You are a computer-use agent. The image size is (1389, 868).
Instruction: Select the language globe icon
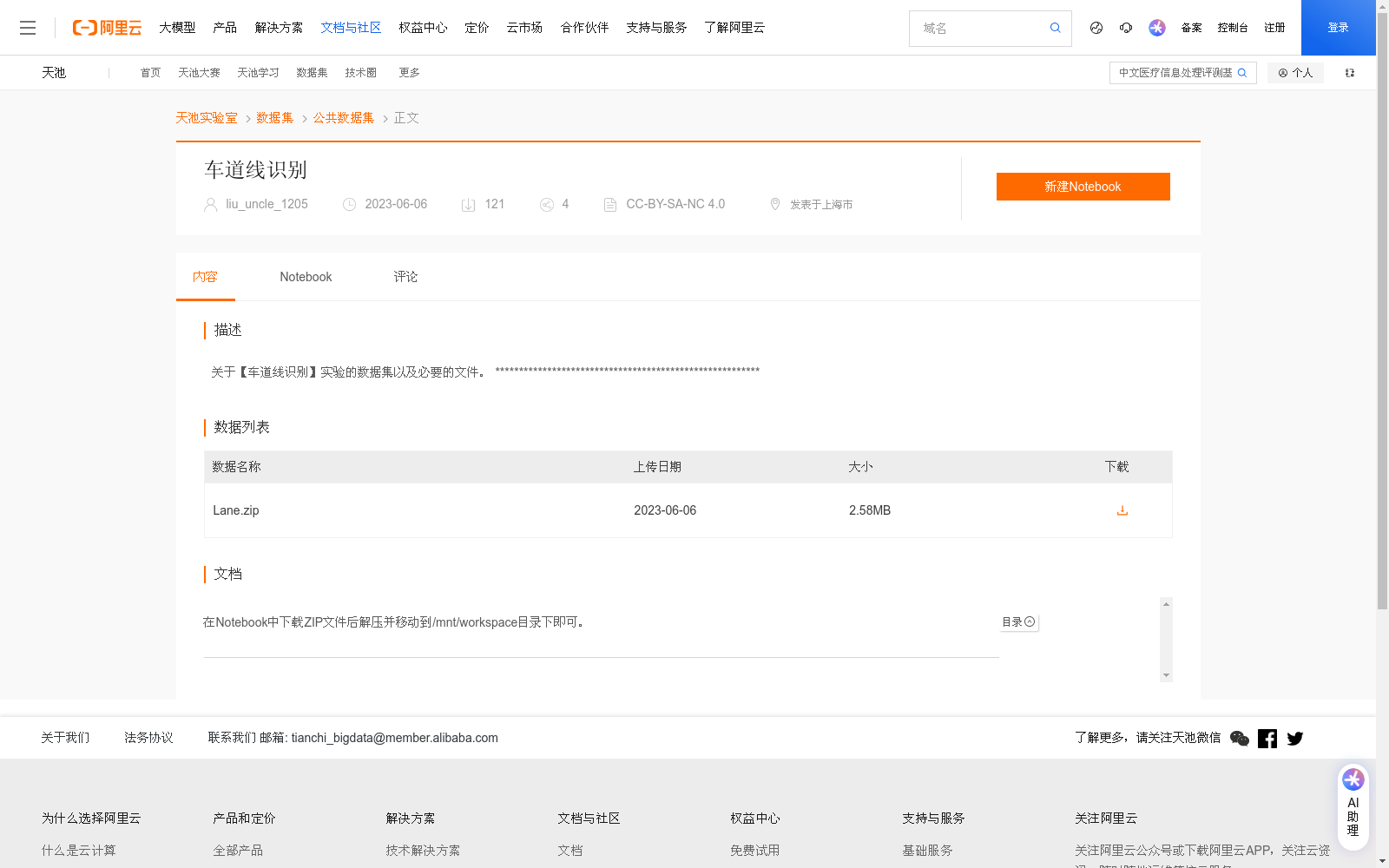(x=1096, y=28)
